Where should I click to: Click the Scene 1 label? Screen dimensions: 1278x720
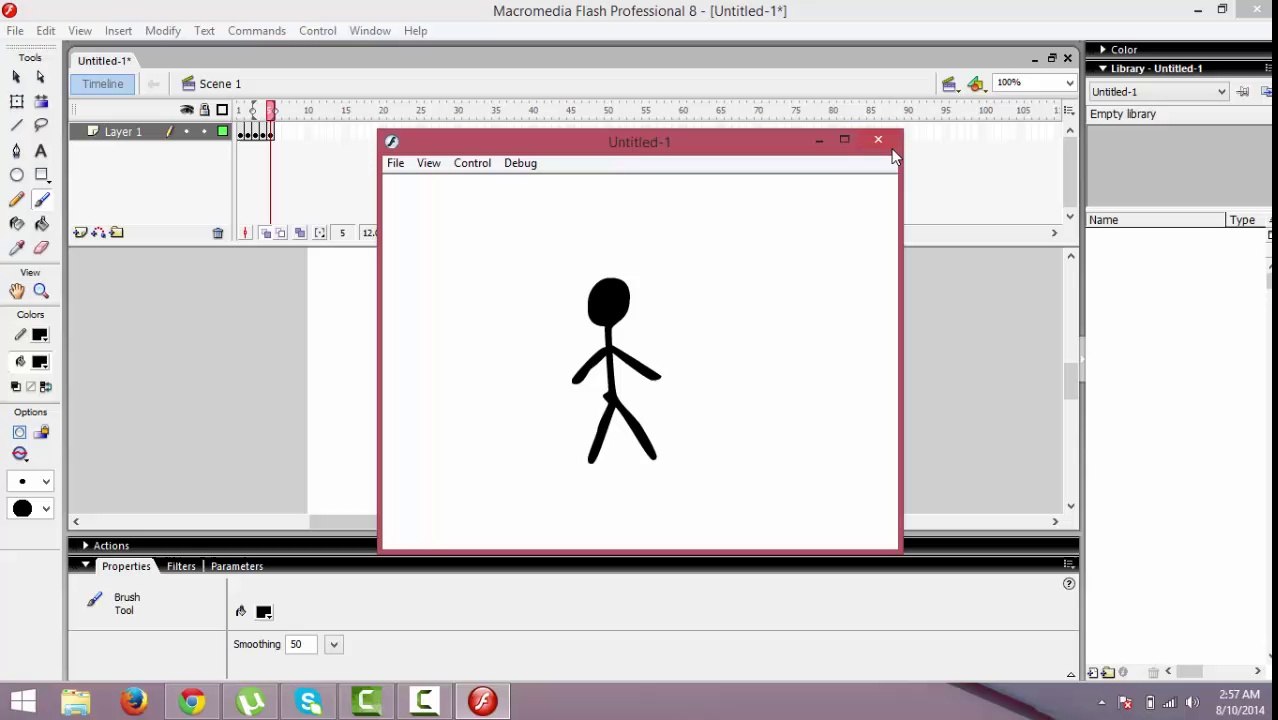(220, 84)
